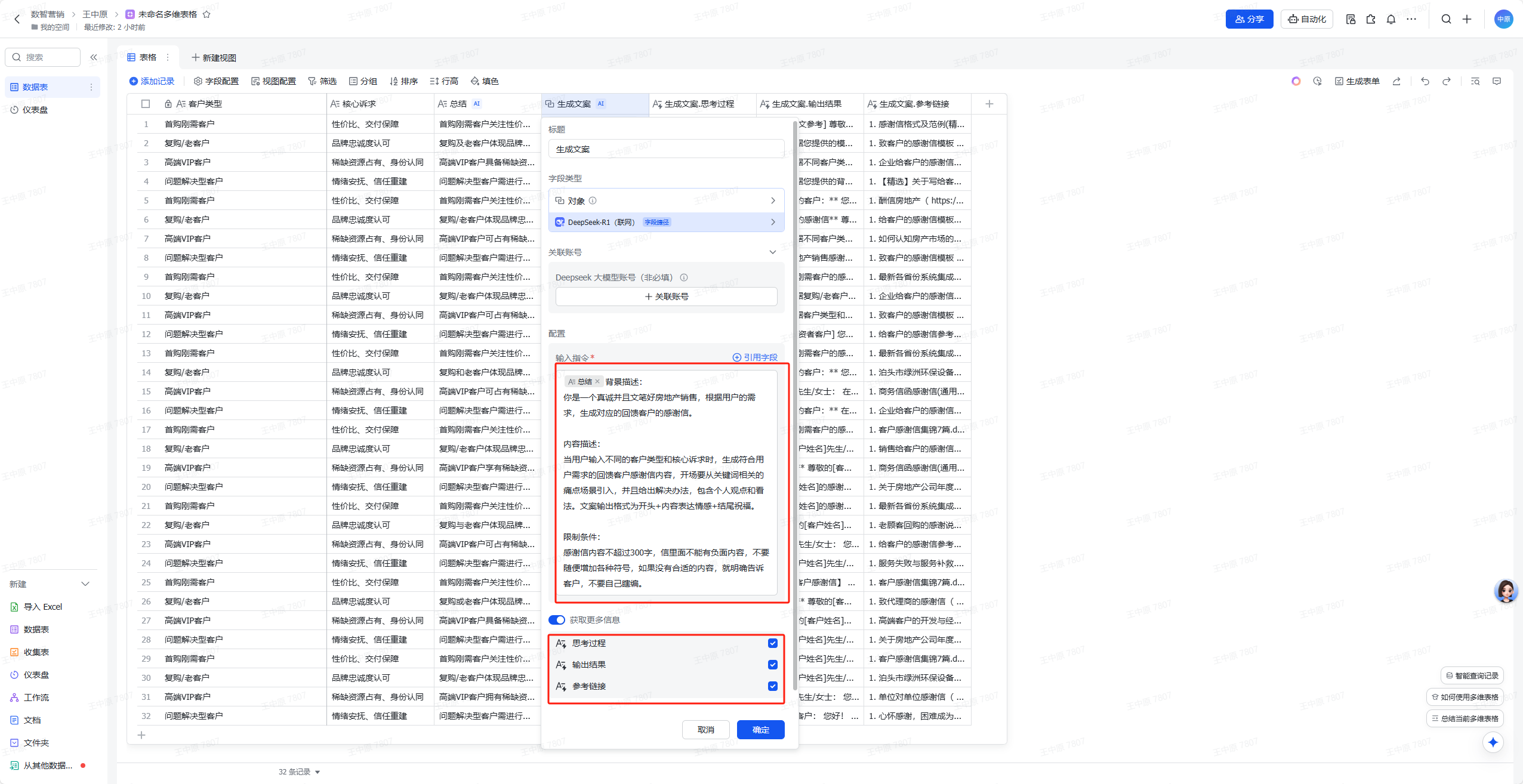Click the undo arrow icon
Viewport: 1523px width, 784px height.
tap(1425, 81)
